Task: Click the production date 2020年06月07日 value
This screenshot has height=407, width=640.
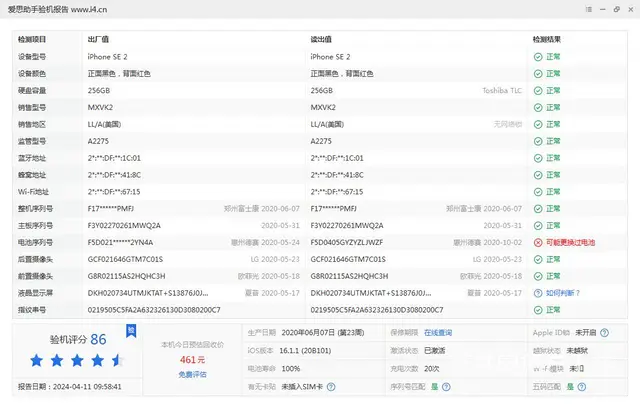Action: coord(323,333)
